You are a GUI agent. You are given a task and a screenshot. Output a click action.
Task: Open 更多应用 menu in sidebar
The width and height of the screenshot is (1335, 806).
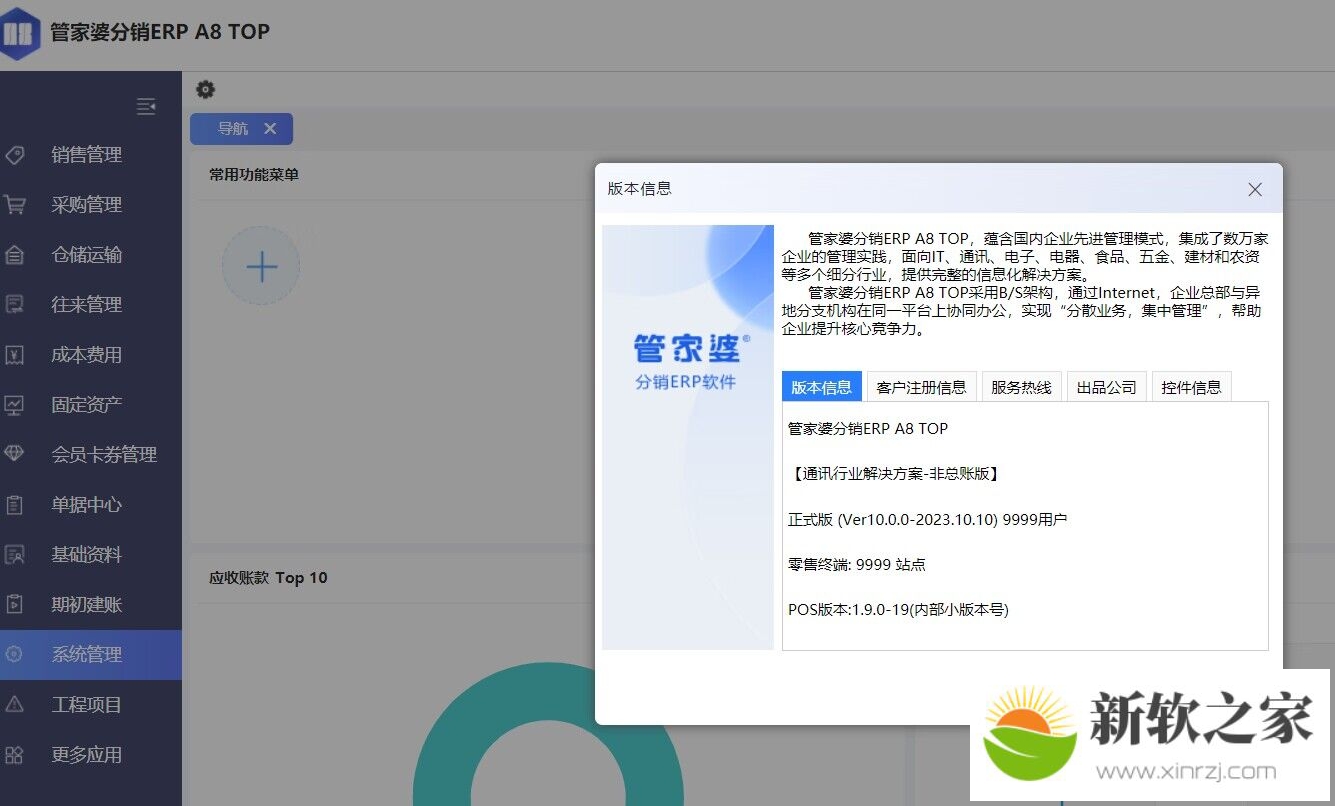click(91, 755)
